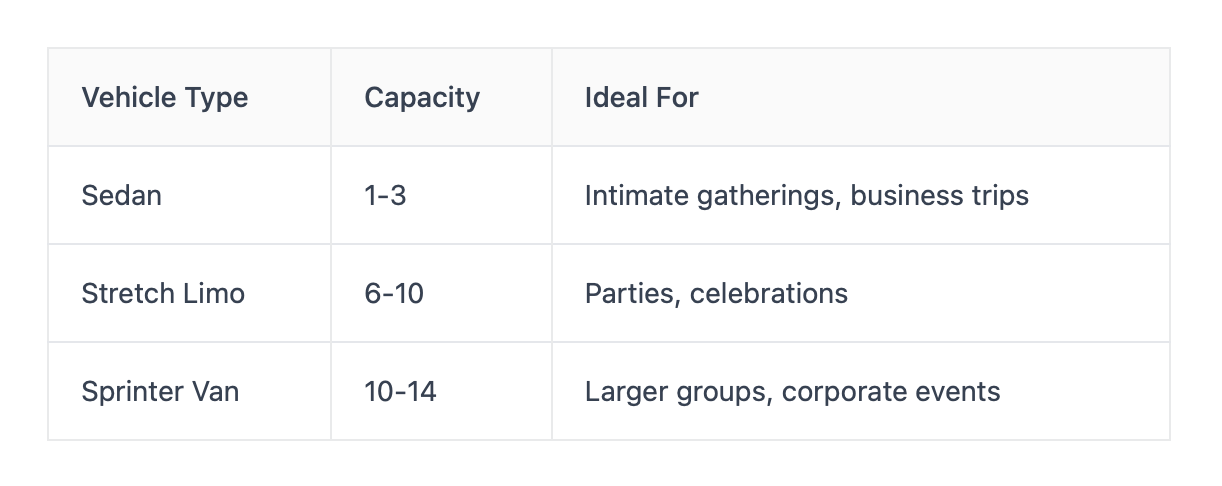
Task: Click the 10-14 capacity value
Action: tap(400, 391)
